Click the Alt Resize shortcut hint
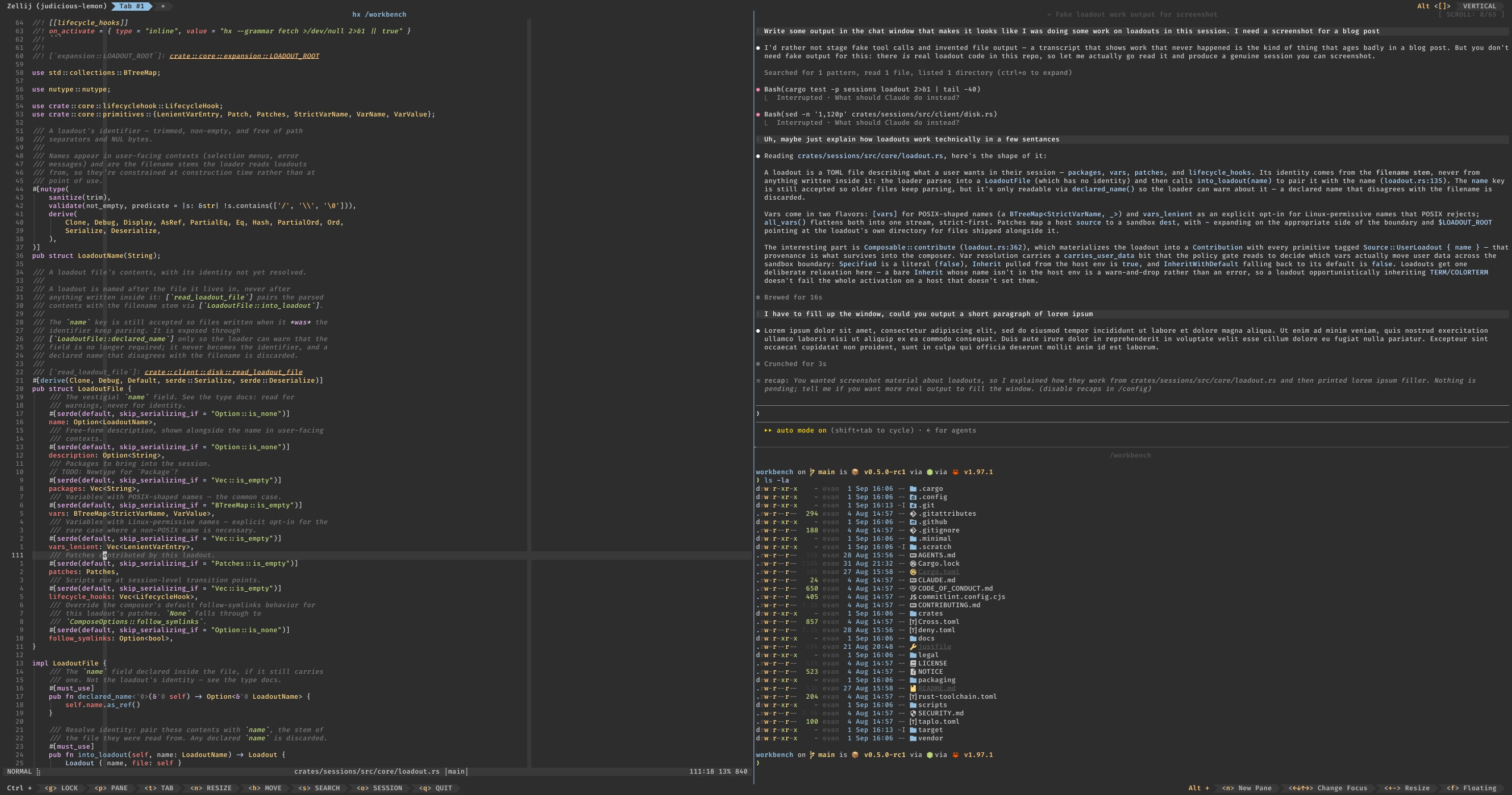Image resolution: width=1512 pixels, height=795 pixels. (1407, 788)
